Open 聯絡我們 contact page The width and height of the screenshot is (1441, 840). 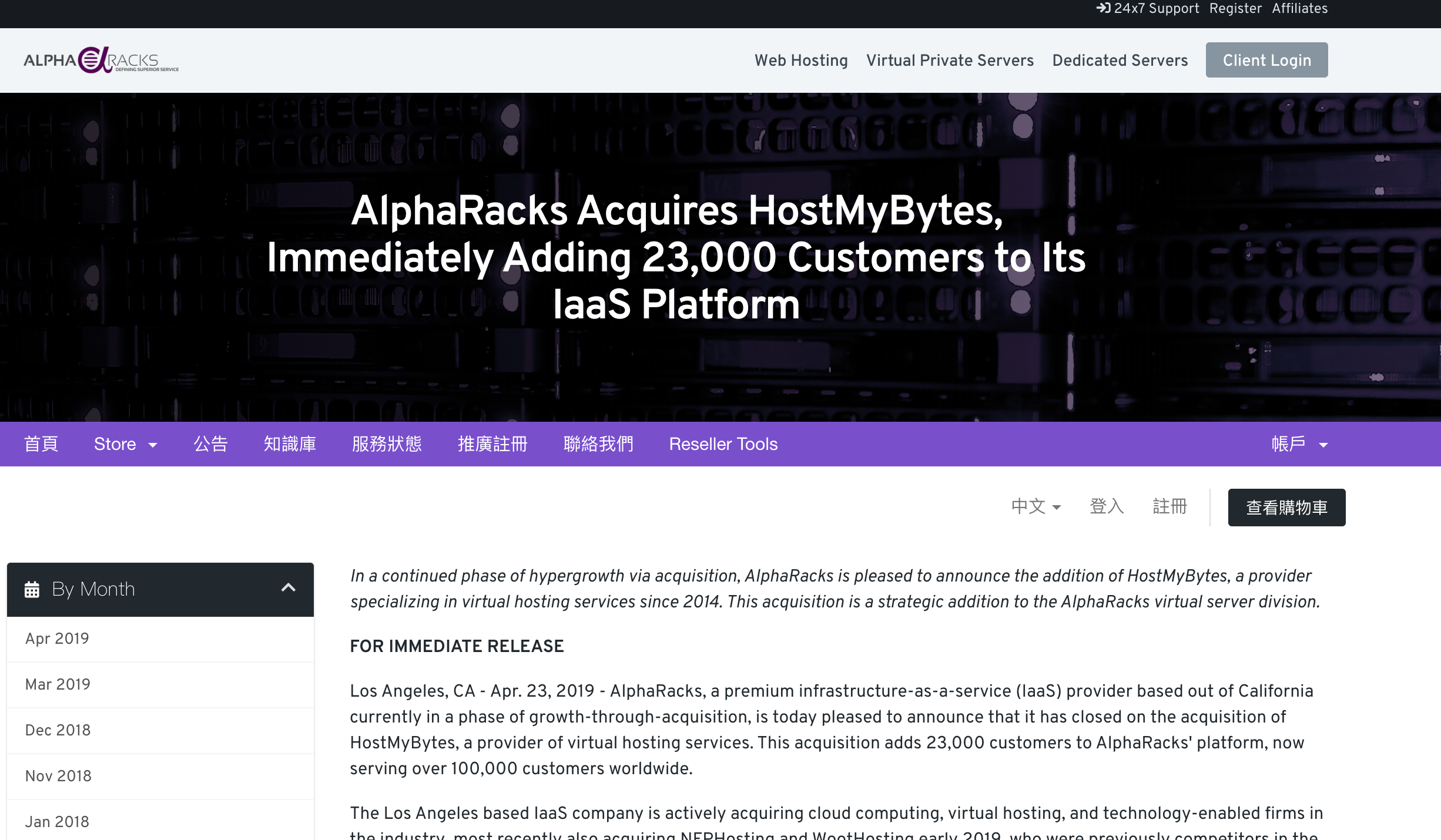[598, 444]
